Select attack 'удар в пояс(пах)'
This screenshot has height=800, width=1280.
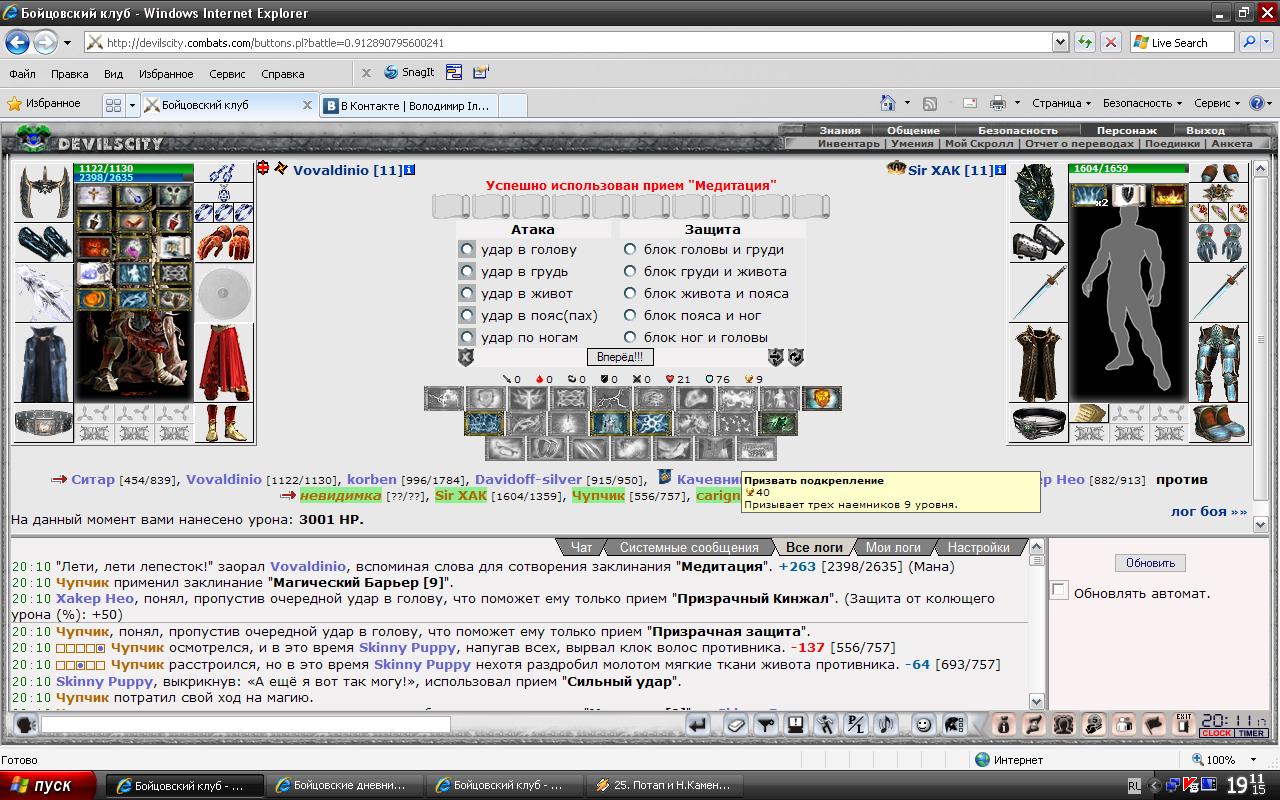tap(467, 315)
